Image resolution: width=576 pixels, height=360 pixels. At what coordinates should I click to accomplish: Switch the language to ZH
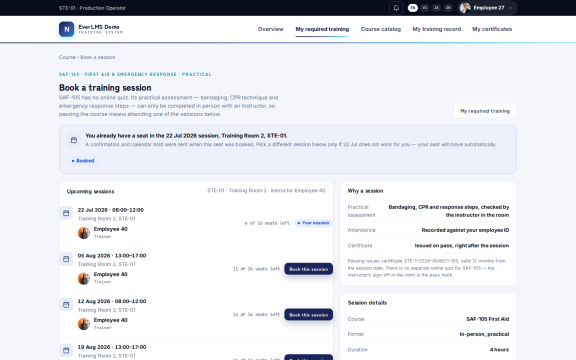[448, 8]
